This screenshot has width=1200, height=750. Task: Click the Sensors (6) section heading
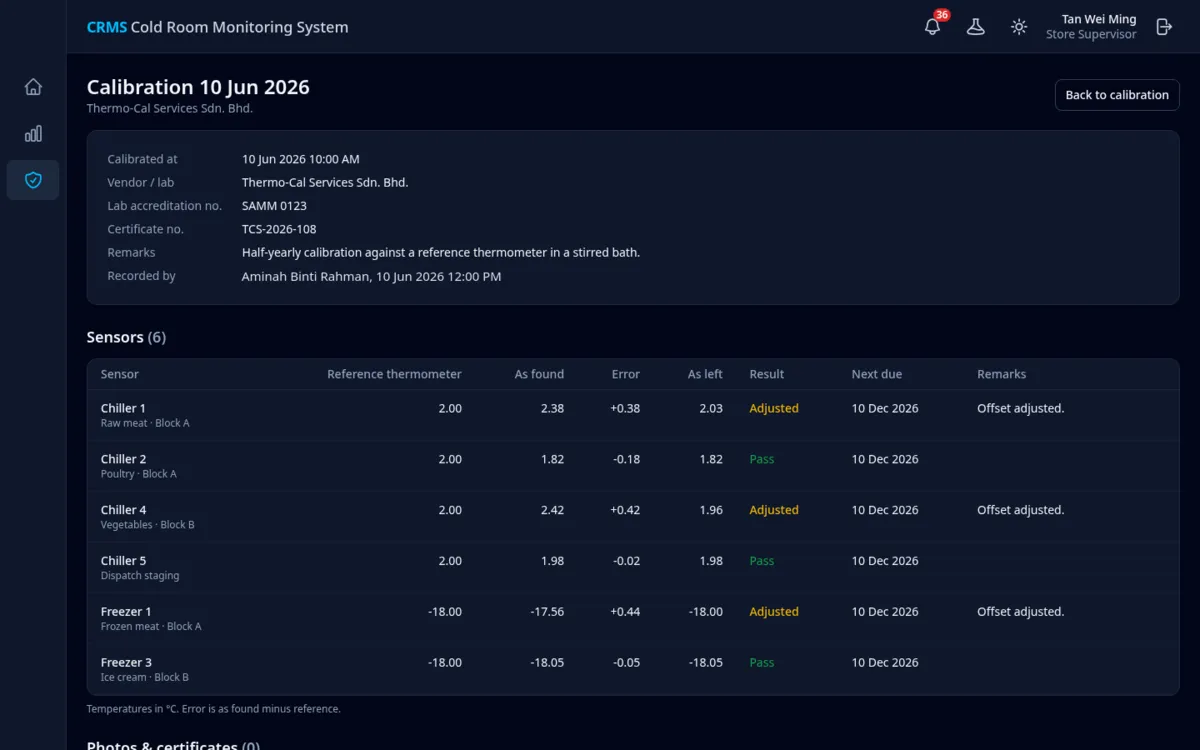click(126, 337)
